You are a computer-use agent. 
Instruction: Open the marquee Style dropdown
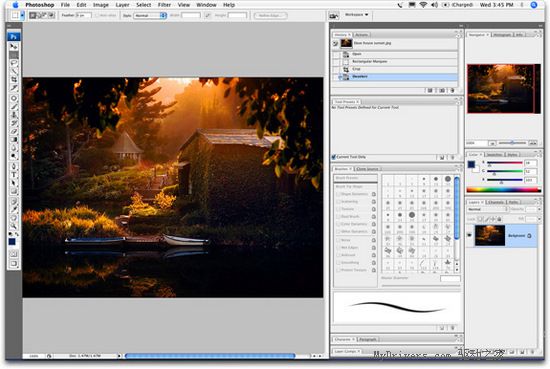pos(150,15)
